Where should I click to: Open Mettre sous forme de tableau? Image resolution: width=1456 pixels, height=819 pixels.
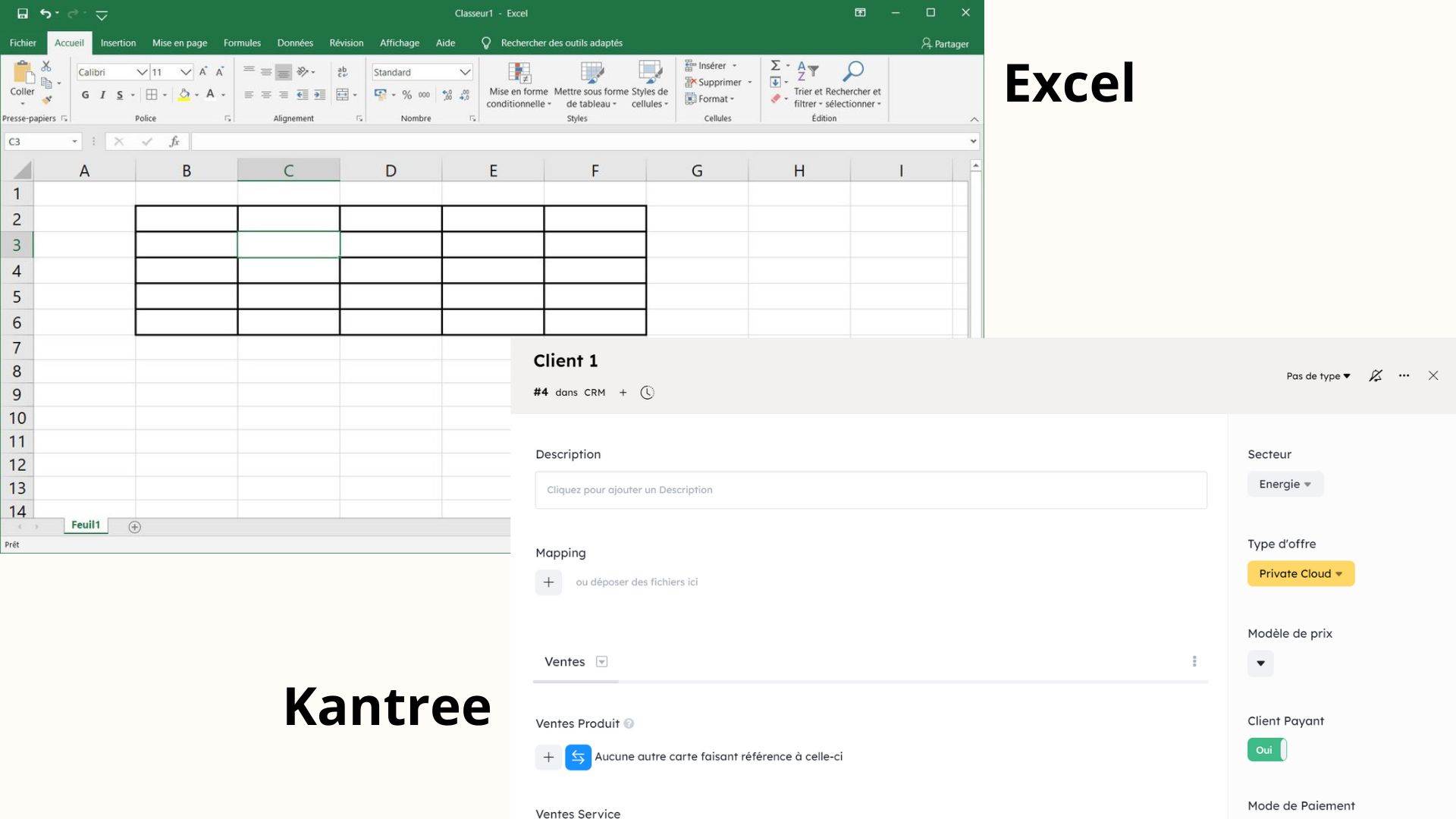tap(591, 85)
